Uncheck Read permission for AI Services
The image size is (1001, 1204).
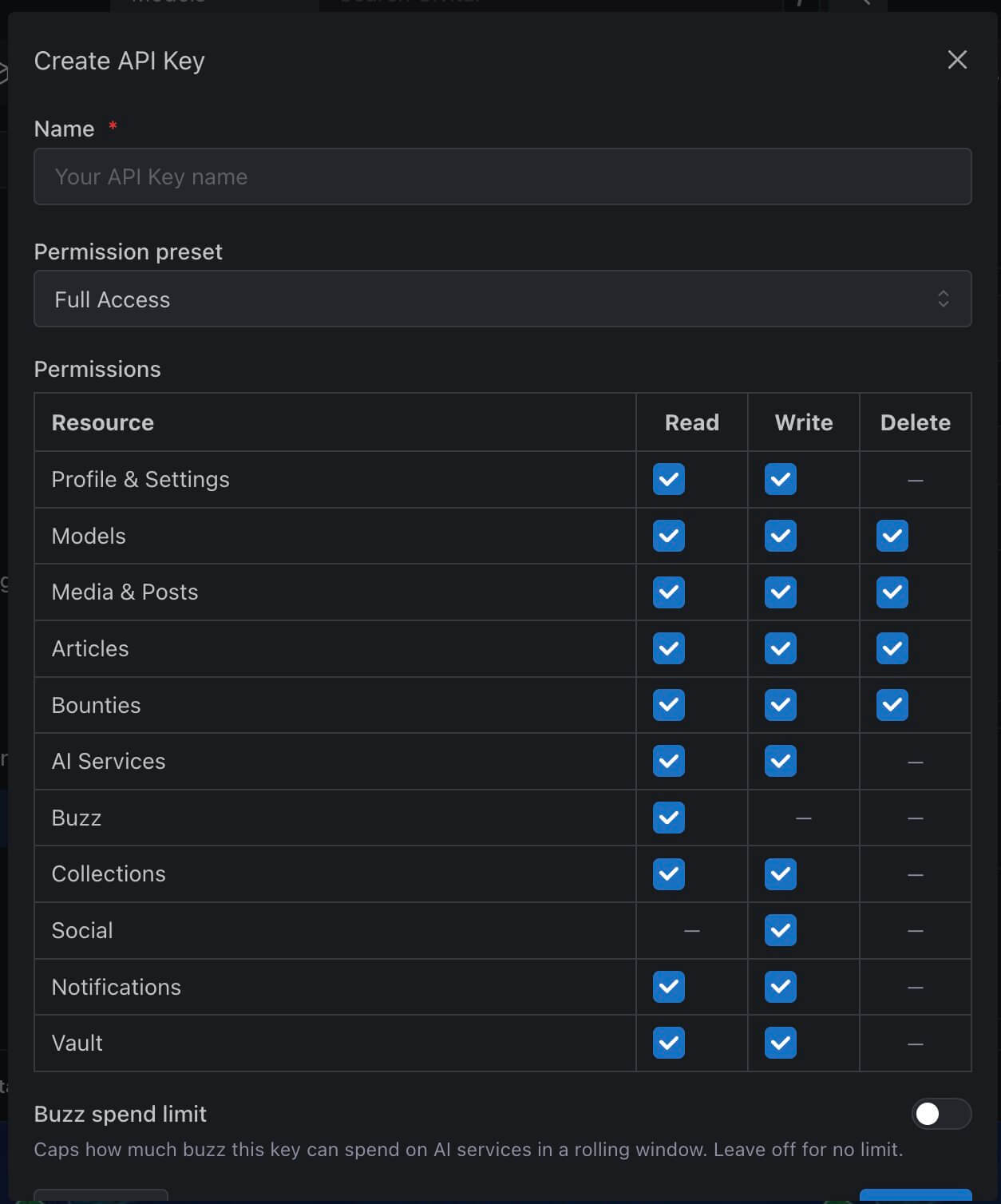click(x=669, y=761)
